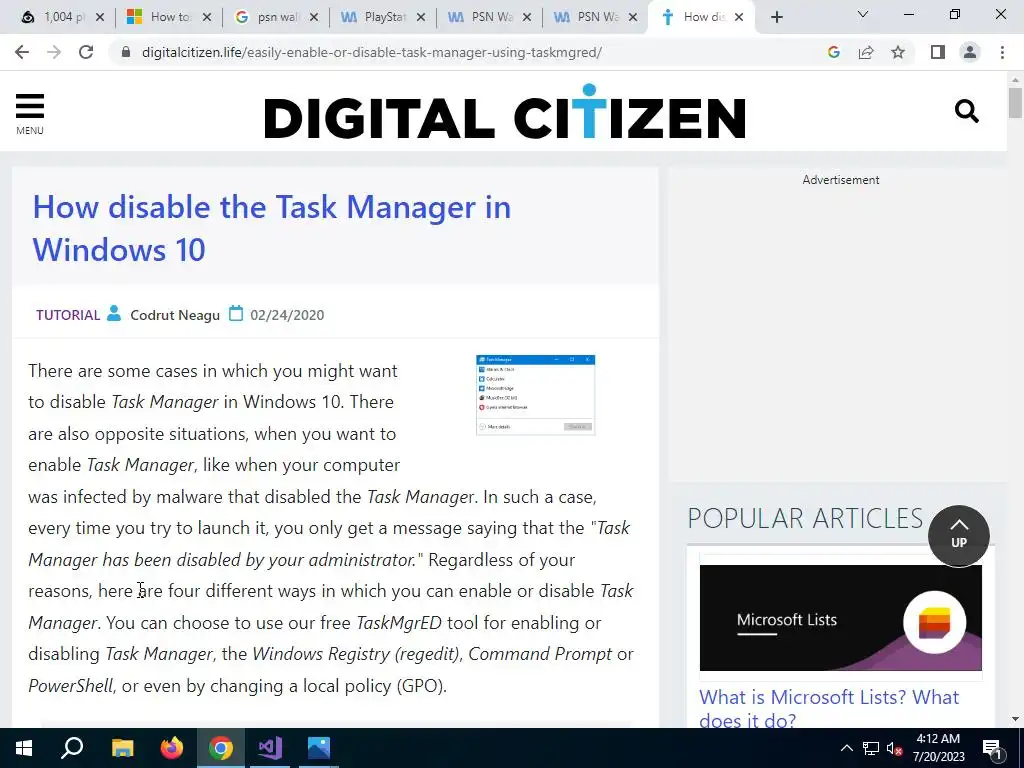The height and width of the screenshot is (768, 1024).
Task: Open the Chrome side panel
Action: coord(938,52)
